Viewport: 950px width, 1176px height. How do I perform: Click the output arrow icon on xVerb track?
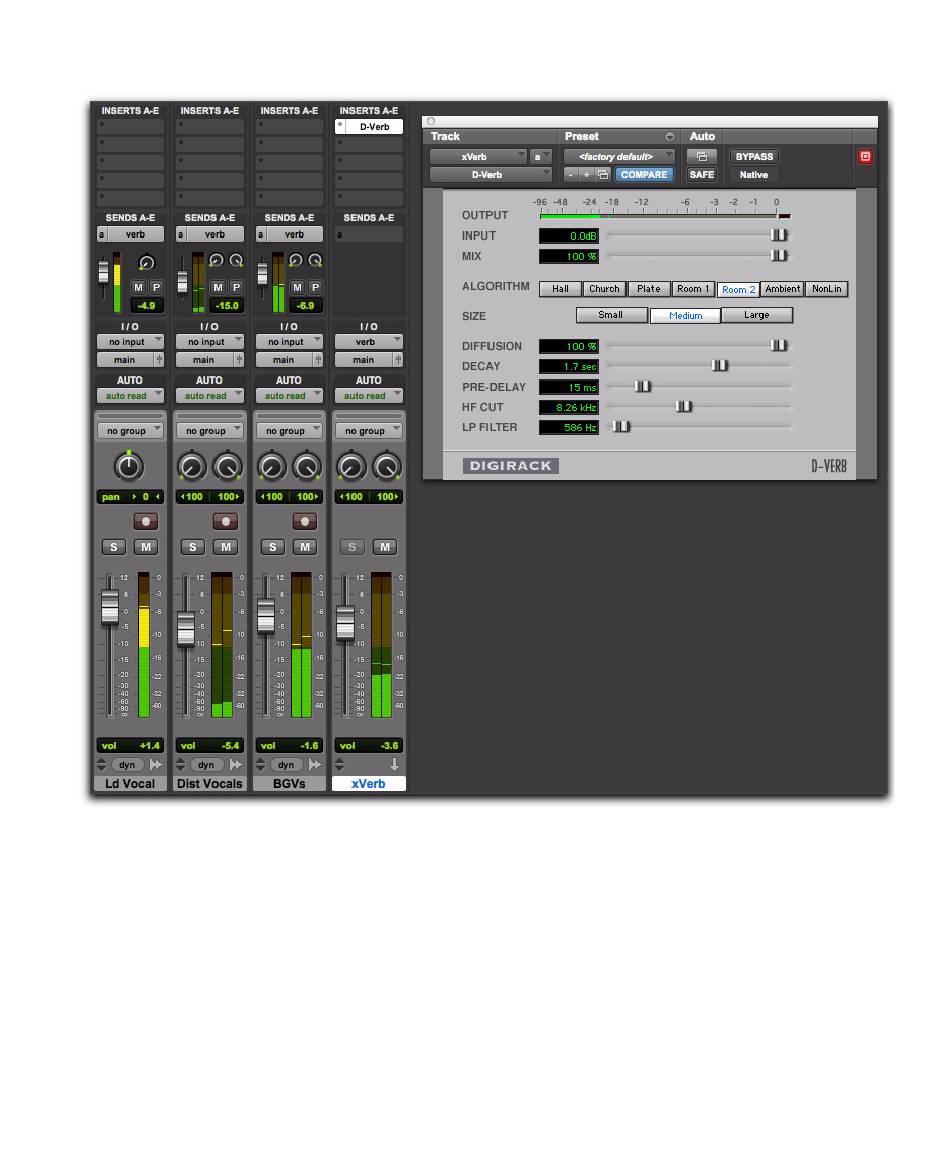click(x=394, y=765)
